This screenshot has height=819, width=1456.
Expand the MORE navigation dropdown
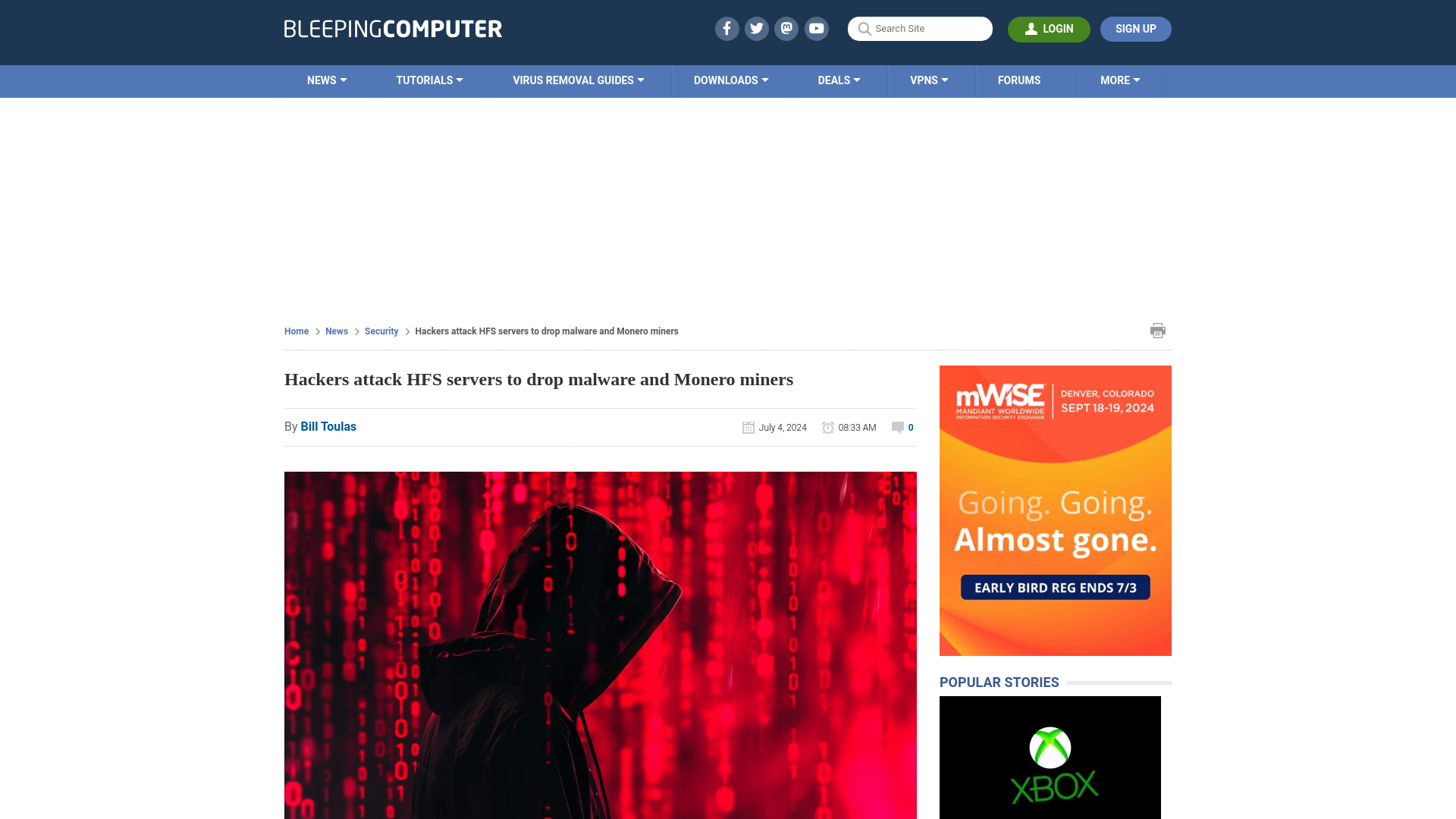click(1119, 80)
